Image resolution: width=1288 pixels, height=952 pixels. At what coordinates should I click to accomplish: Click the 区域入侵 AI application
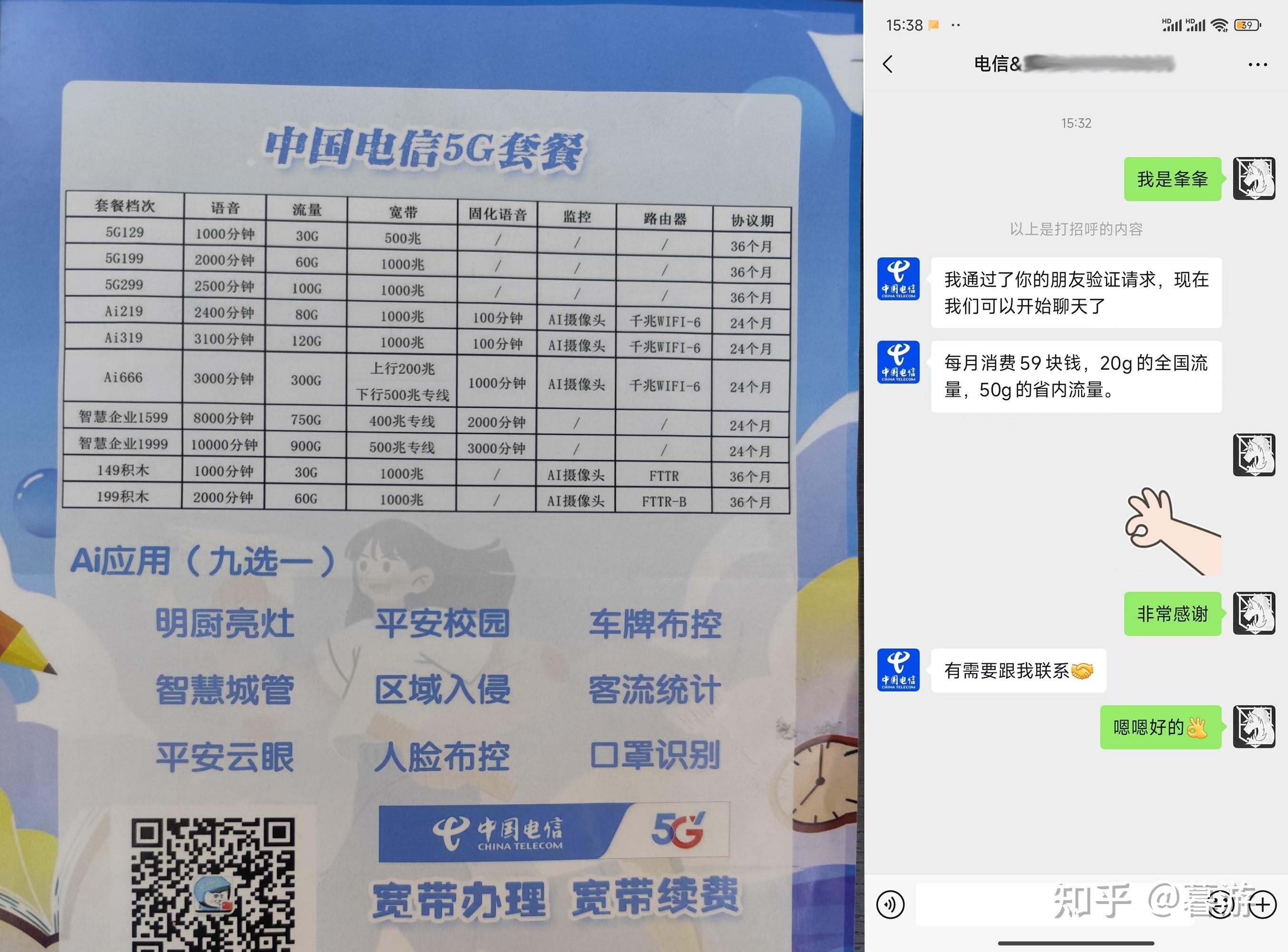tap(442, 690)
